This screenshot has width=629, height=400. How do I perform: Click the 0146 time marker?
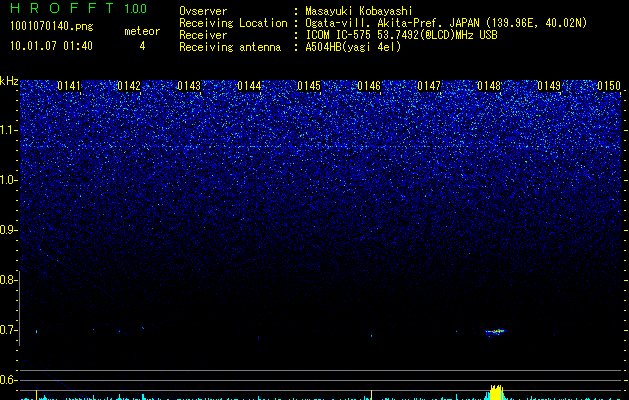(x=369, y=85)
